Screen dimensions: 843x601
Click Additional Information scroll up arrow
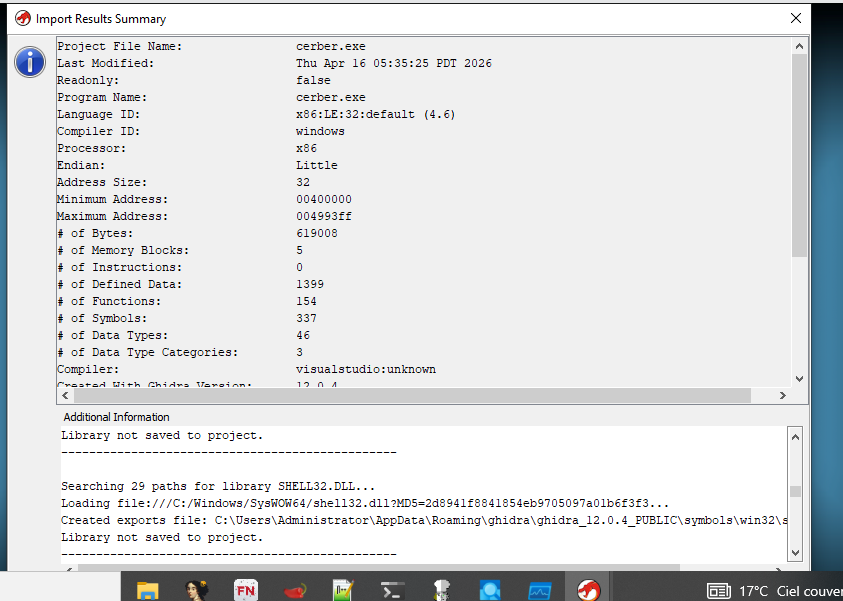click(x=796, y=437)
